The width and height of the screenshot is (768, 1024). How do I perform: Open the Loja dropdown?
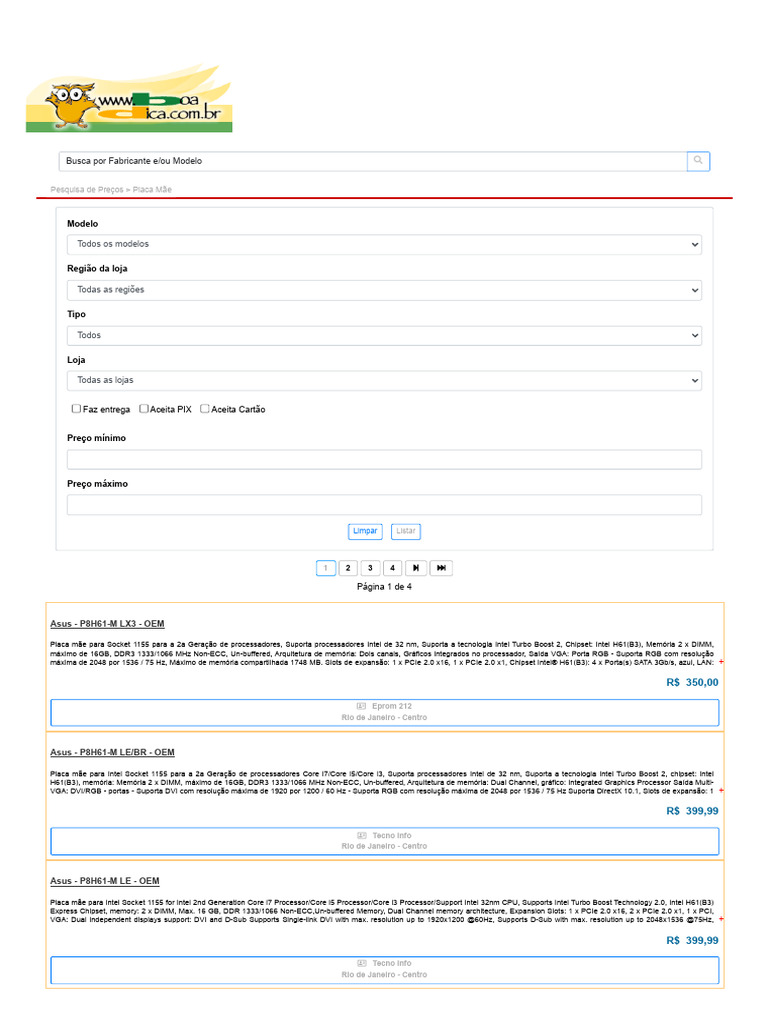coord(384,380)
